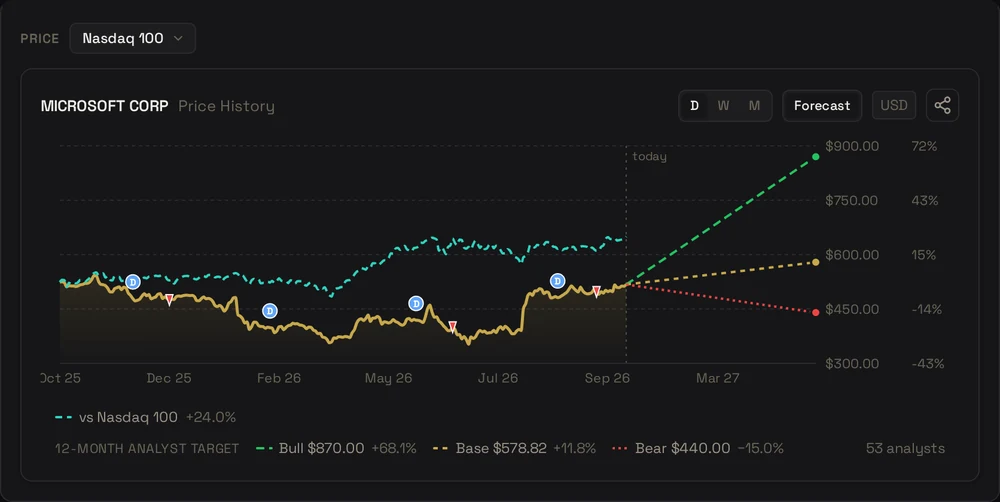
Task: Open the D dividend marker near November 2025
Action: click(133, 281)
